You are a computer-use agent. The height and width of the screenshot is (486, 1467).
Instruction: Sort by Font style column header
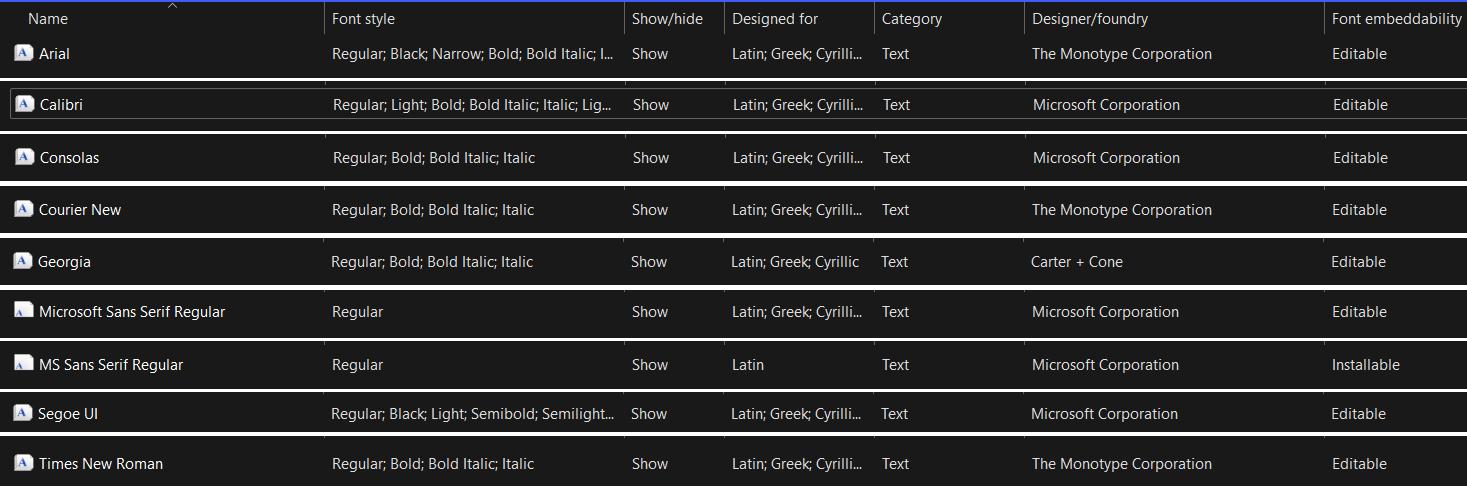pos(363,19)
